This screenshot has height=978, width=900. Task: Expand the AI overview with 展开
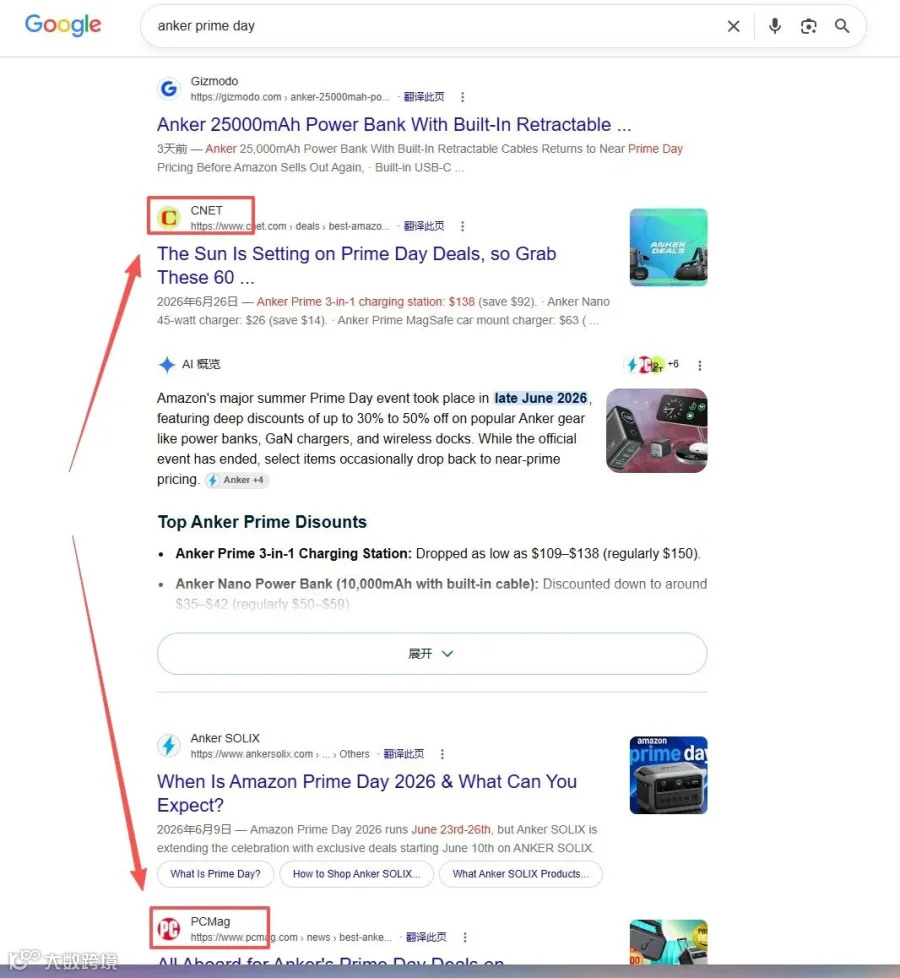pyautogui.click(x=432, y=654)
